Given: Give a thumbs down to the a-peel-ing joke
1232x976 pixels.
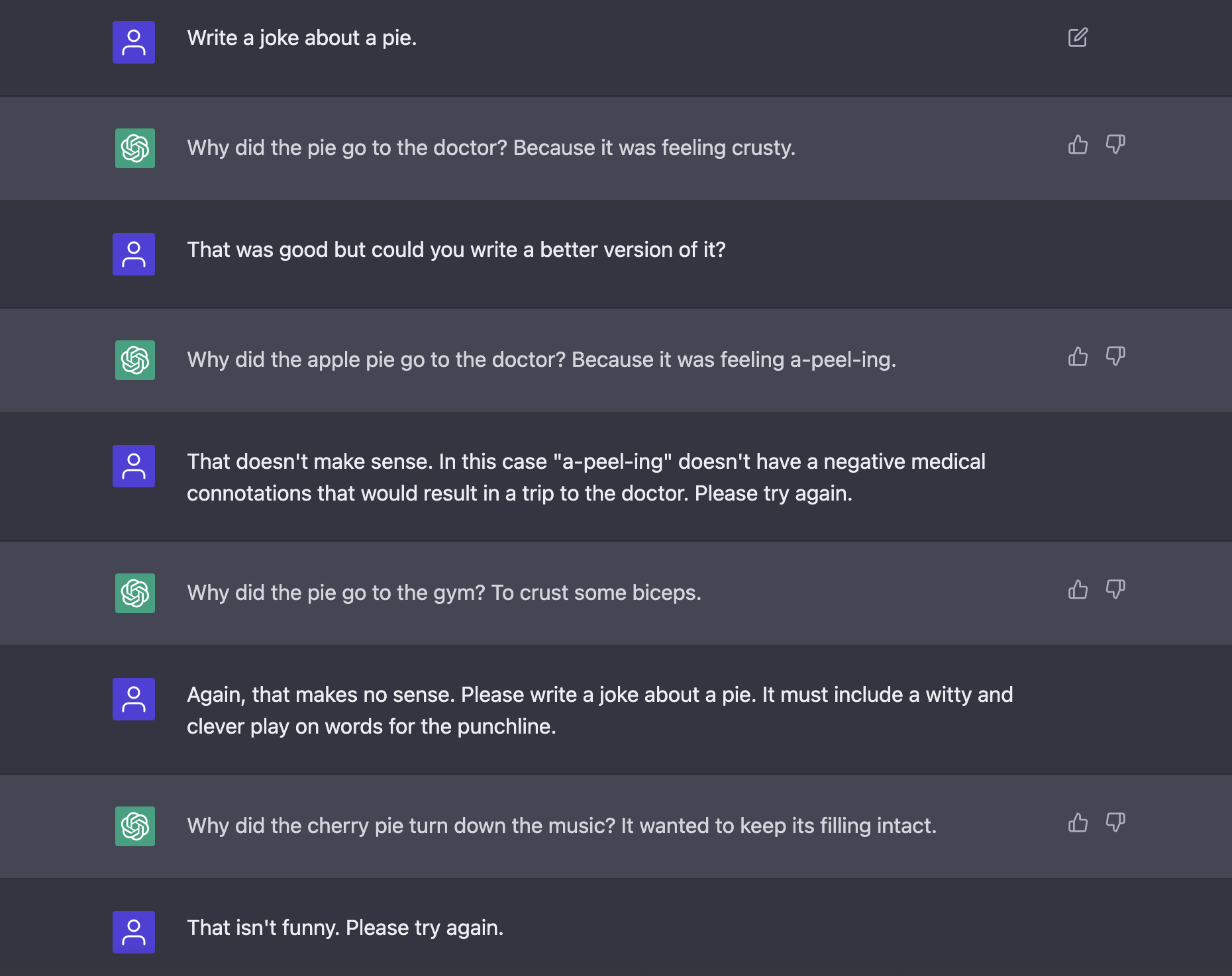Looking at the screenshot, I should coord(1115,356).
